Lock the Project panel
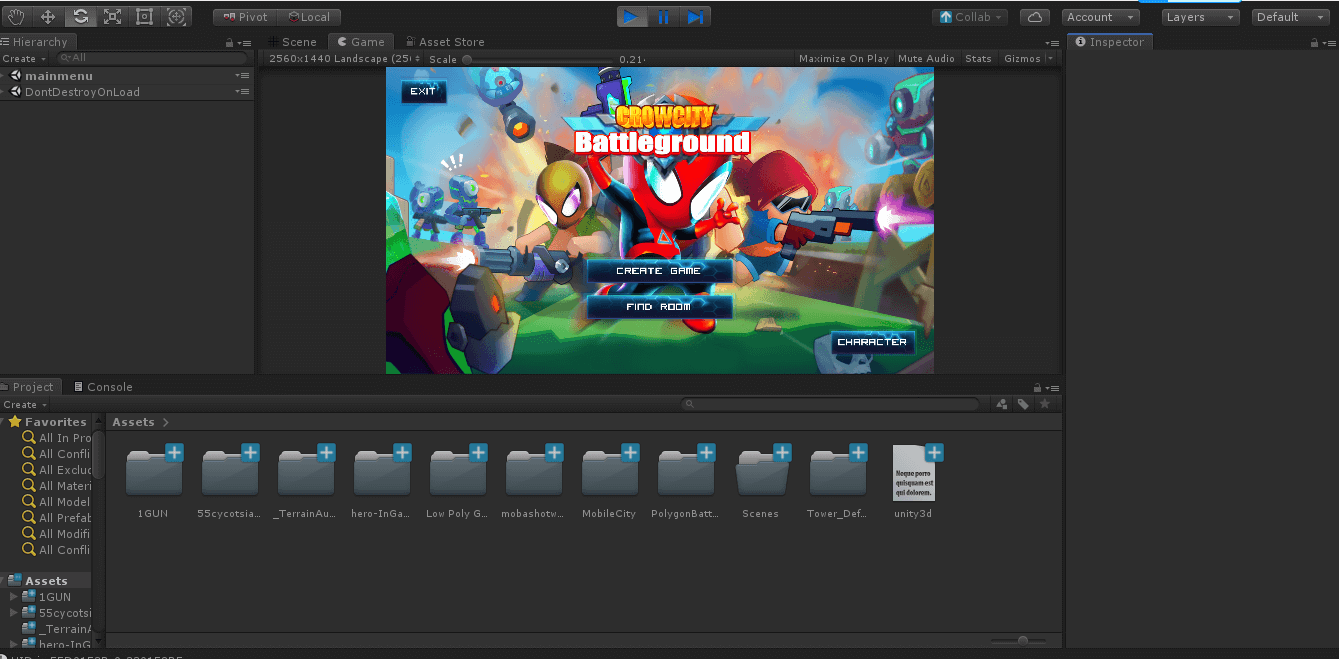The image size is (1339, 659). tap(1037, 387)
